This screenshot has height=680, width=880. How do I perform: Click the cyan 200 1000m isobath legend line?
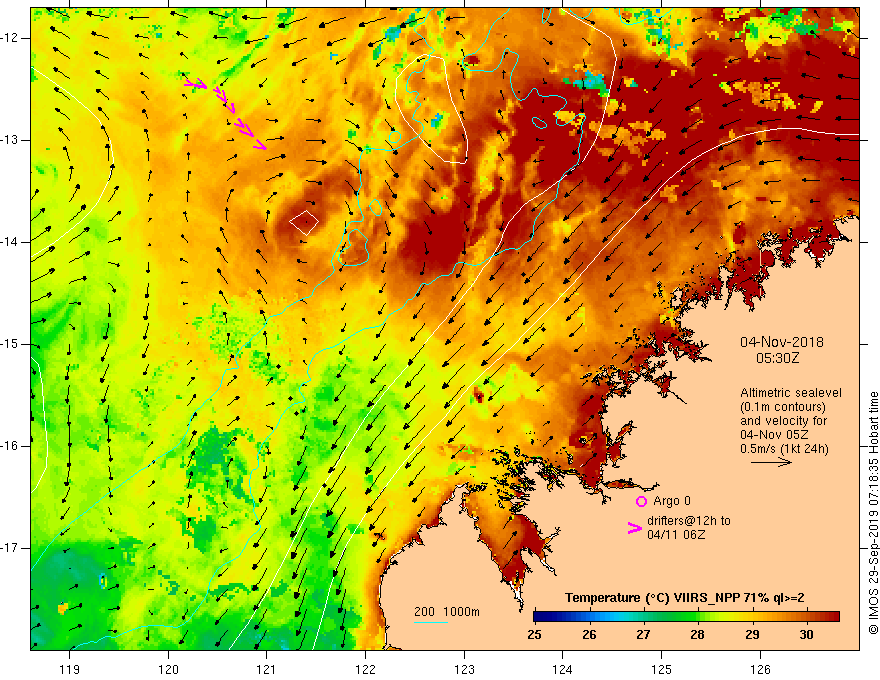(430, 622)
